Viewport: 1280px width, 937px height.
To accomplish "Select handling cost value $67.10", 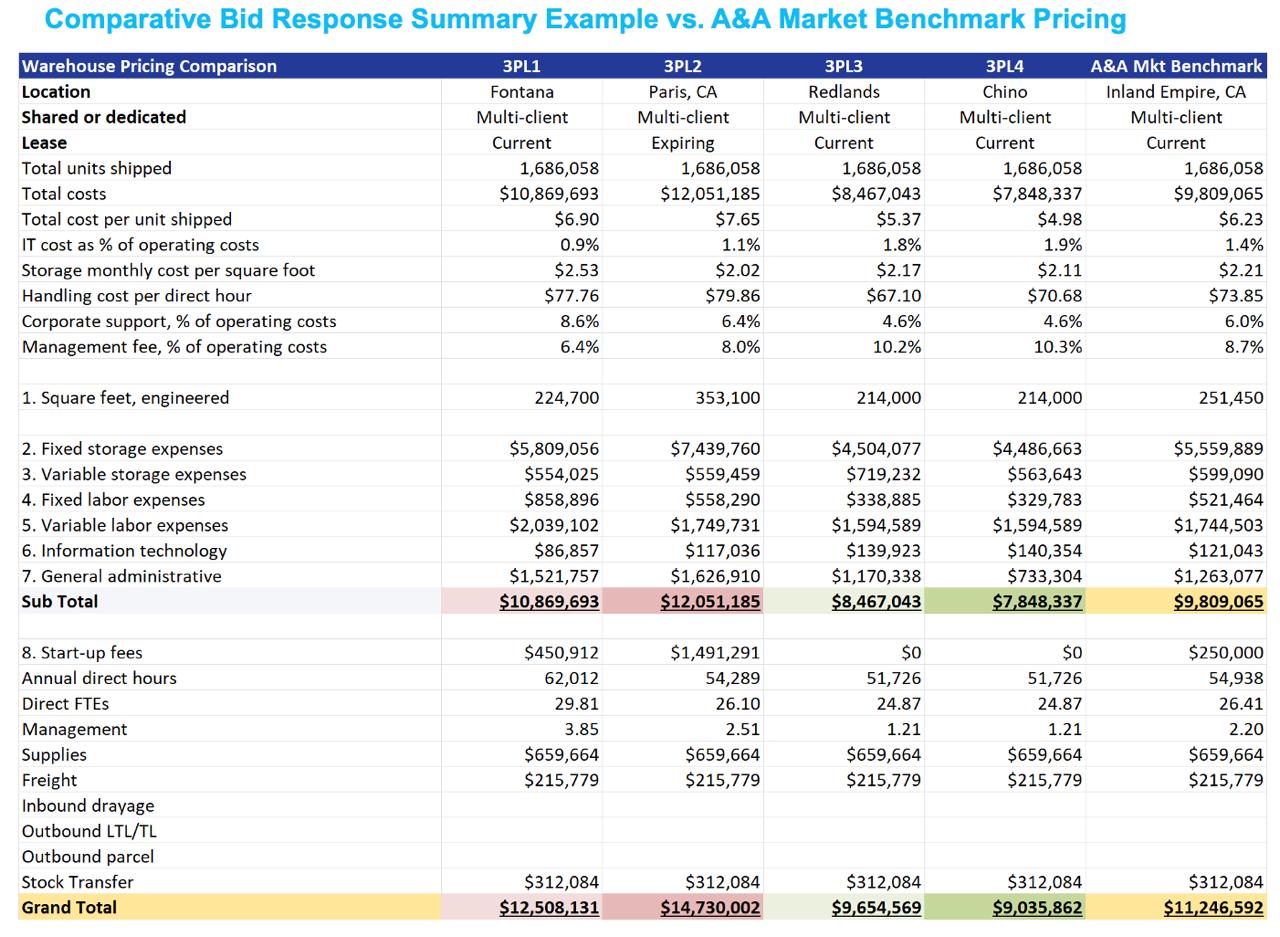I will 894,296.
